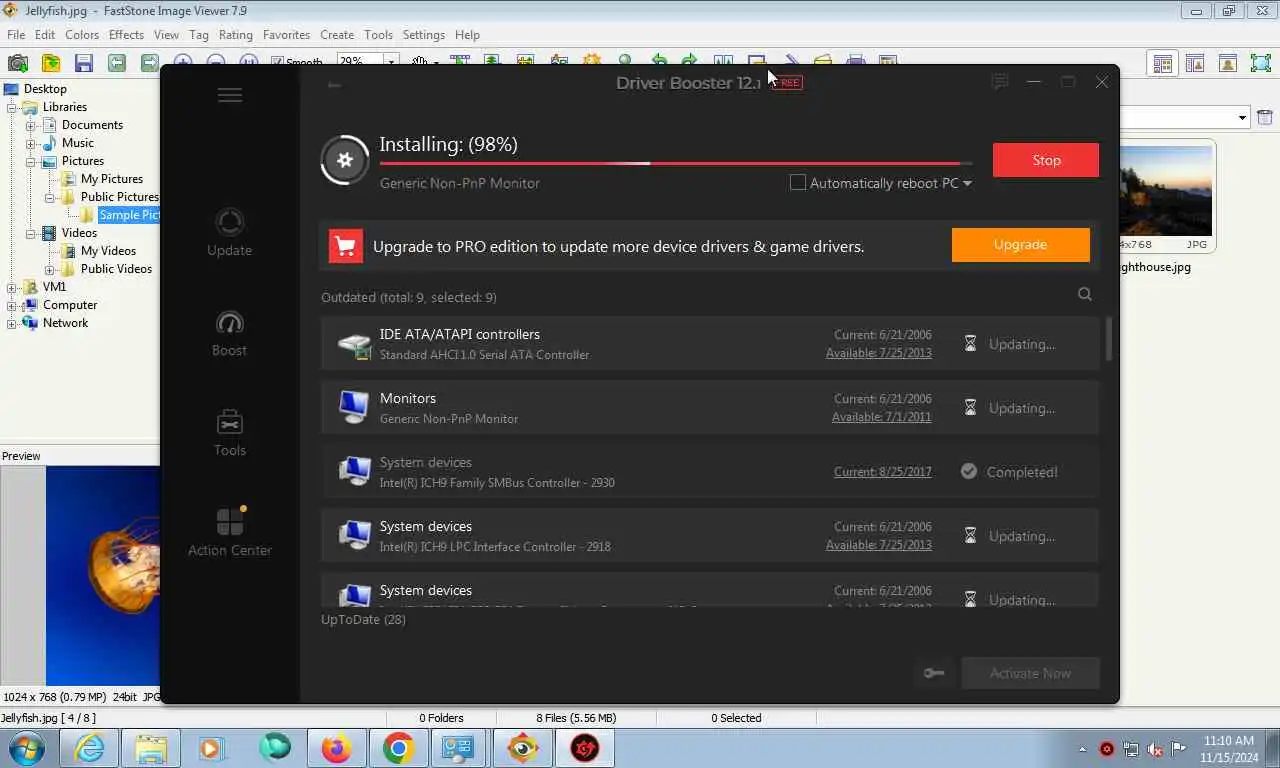Click the volume icon in system tray
Viewport: 1280px width, 768px height.
pyautogui.click(x=1155, y=749)
